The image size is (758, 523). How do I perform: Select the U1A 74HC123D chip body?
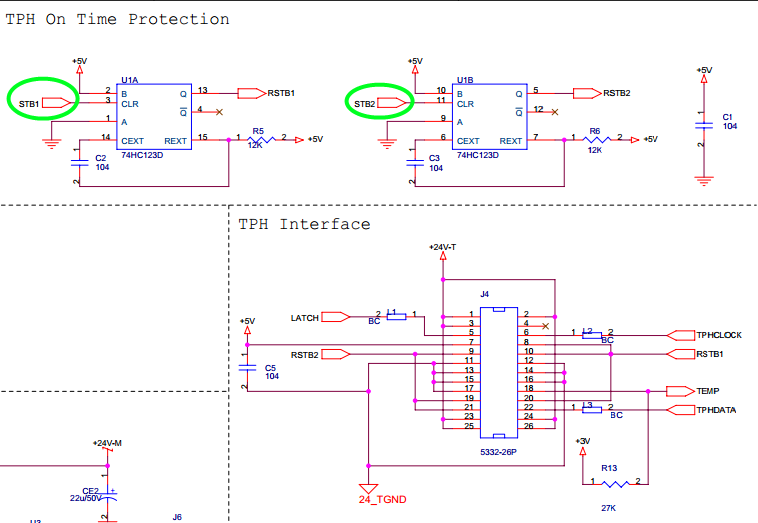[154, 116]
